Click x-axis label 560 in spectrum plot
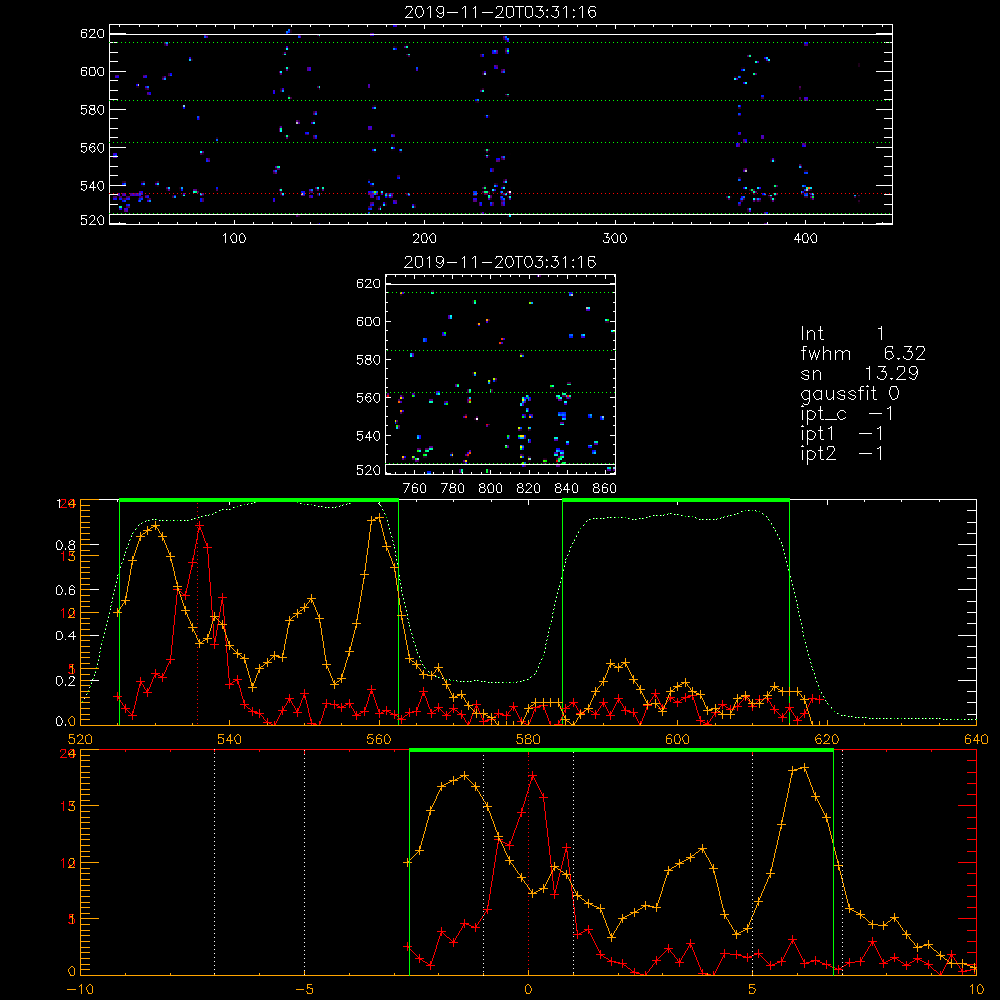Image resolution: width=1000 pixels, height=1000 pixels. (x=379, y=739)
